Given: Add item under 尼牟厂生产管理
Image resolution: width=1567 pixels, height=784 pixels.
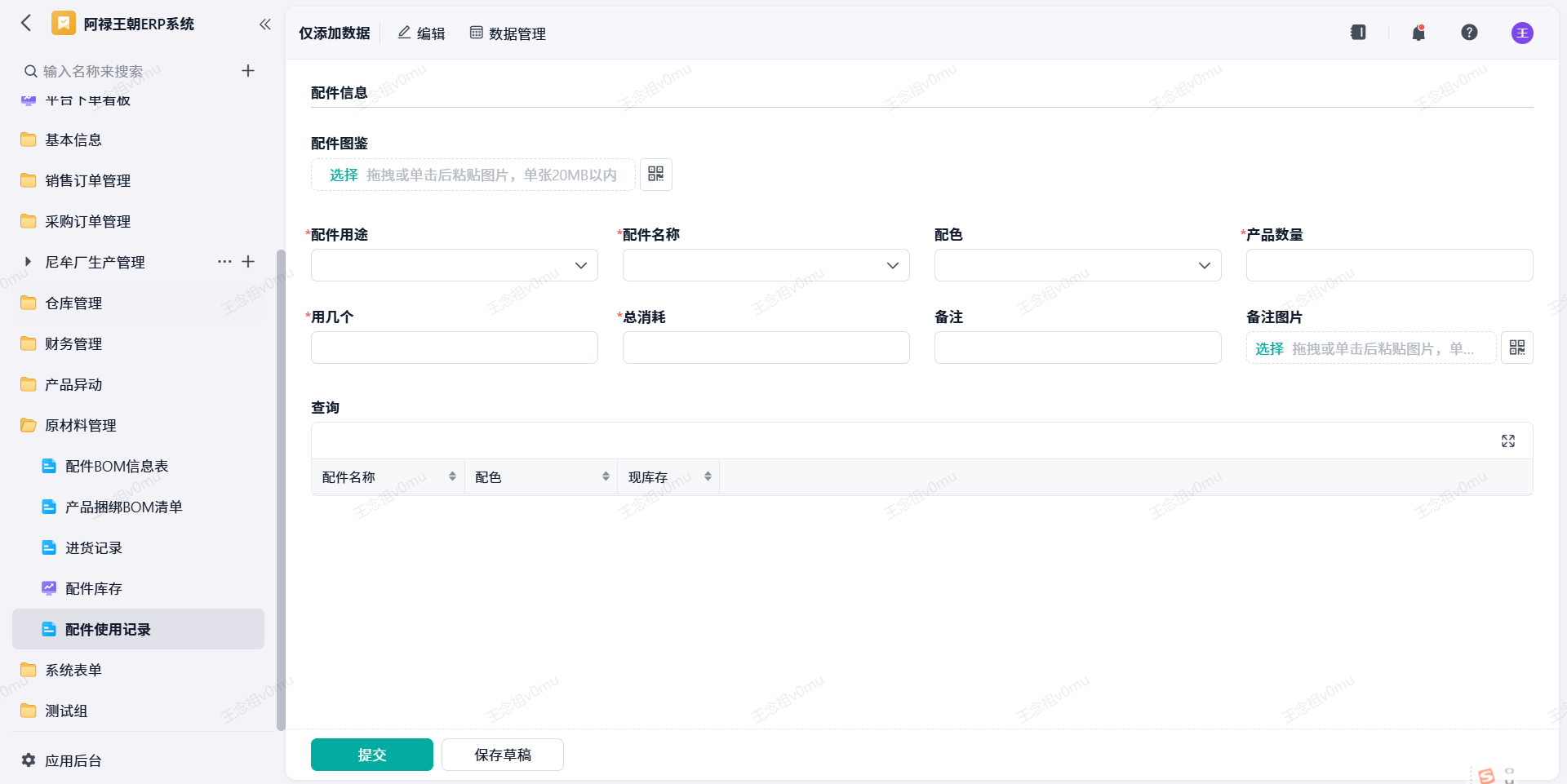Looking at the screenshot, I should [x=248, y=262].
